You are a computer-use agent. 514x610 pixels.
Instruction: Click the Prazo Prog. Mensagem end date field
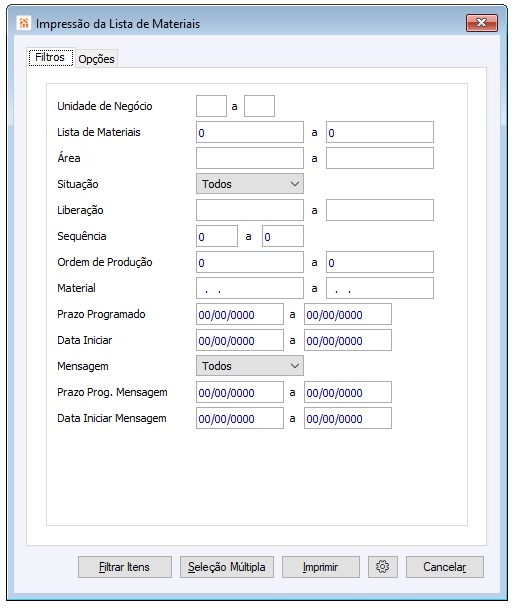348,392
